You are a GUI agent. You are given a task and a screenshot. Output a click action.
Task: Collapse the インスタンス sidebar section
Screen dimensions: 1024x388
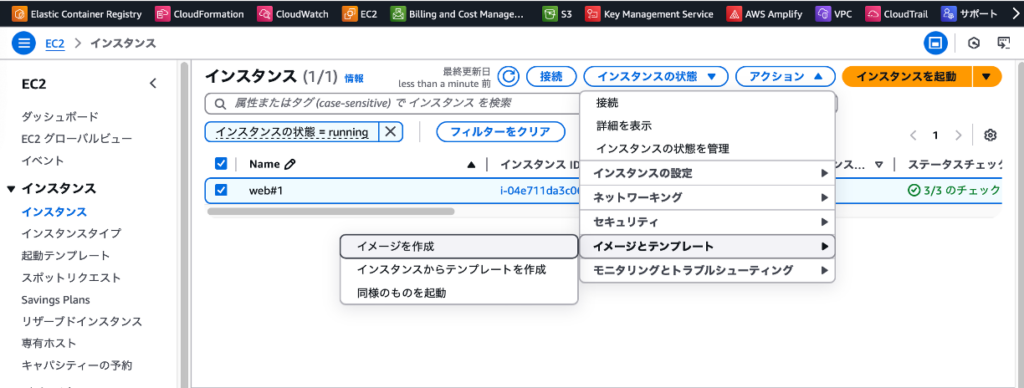(10, 189)
